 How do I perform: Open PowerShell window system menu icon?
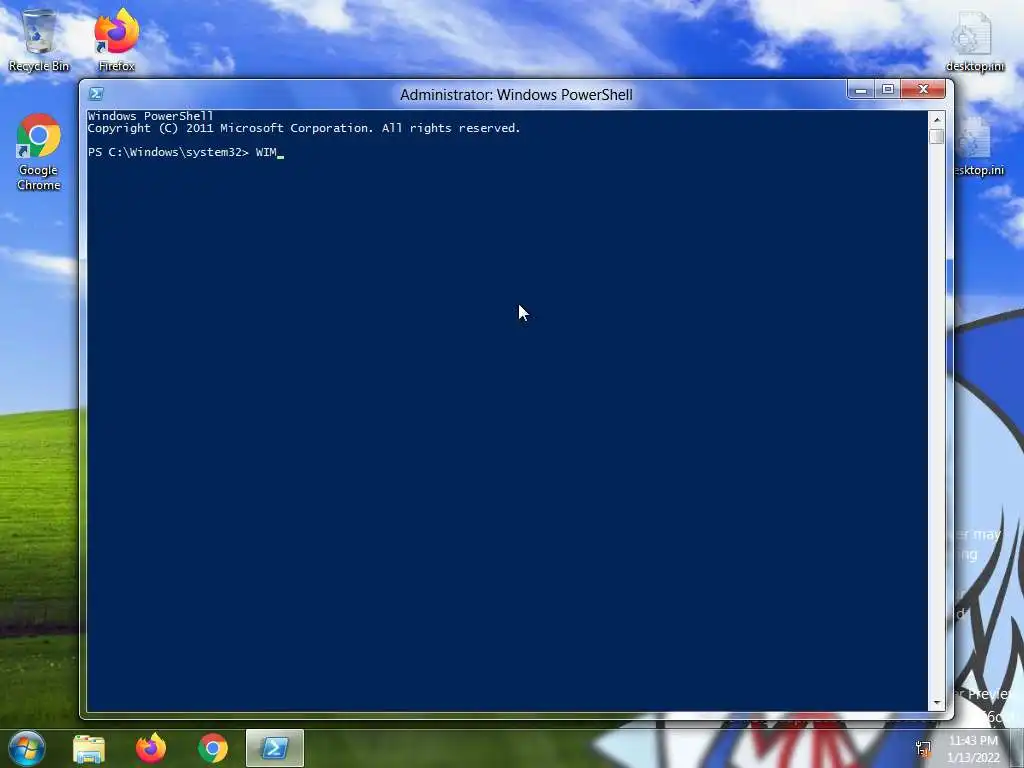point(96,94)
